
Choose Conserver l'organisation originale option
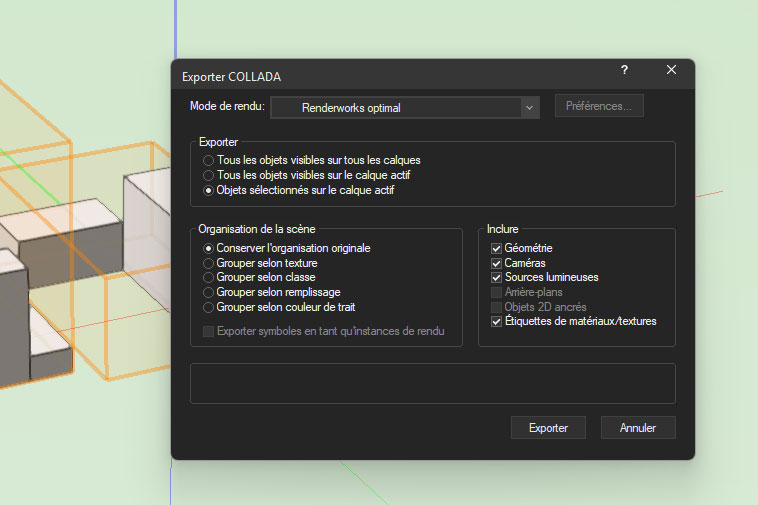coord(208,248)
